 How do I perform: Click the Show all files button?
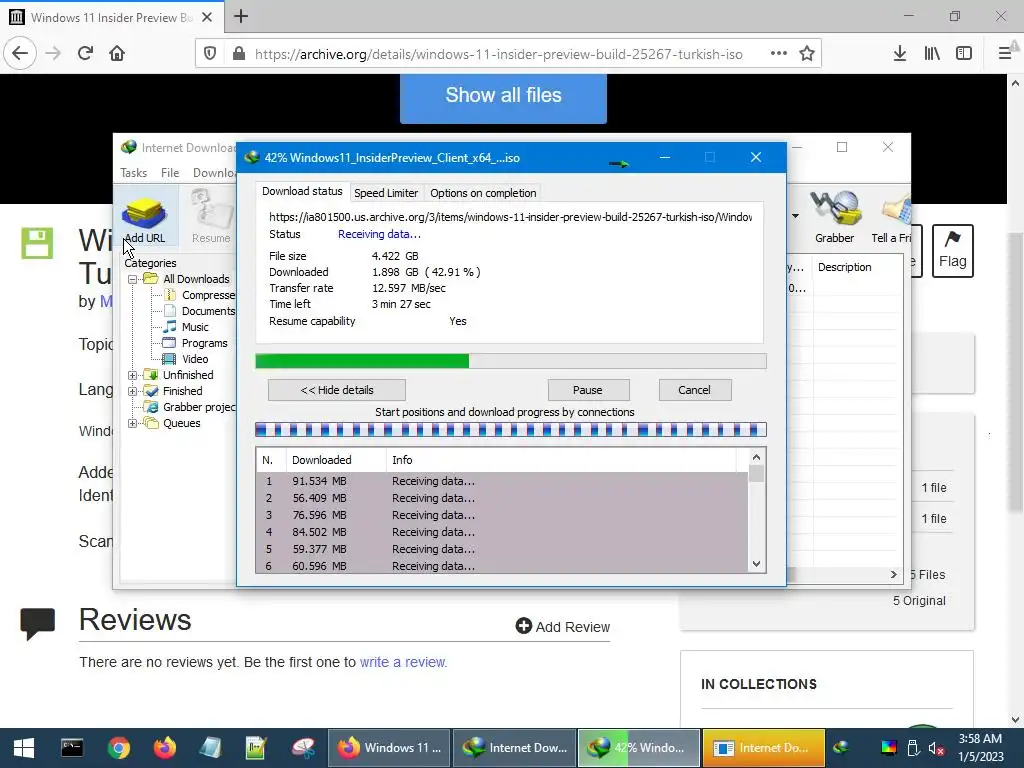(503, 96)
